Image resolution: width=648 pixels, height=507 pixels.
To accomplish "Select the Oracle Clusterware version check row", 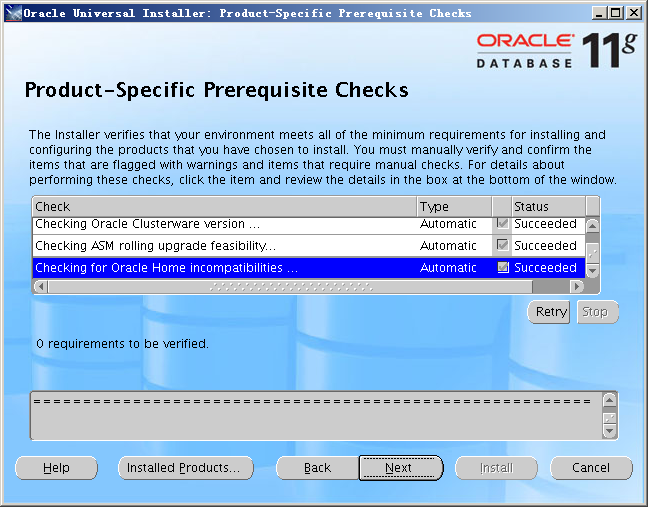I will (224, 224).
